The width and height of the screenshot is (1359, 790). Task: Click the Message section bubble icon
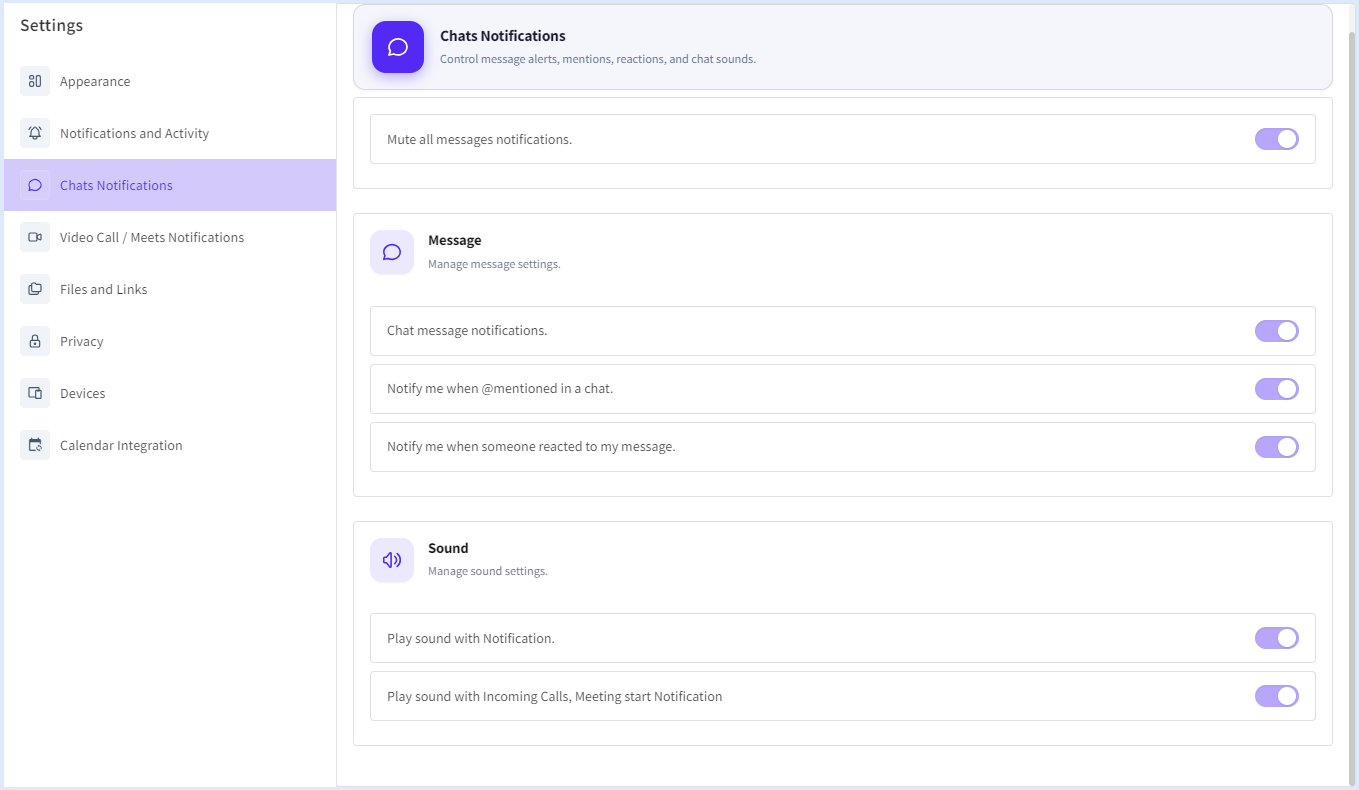[x=392, y=252]
